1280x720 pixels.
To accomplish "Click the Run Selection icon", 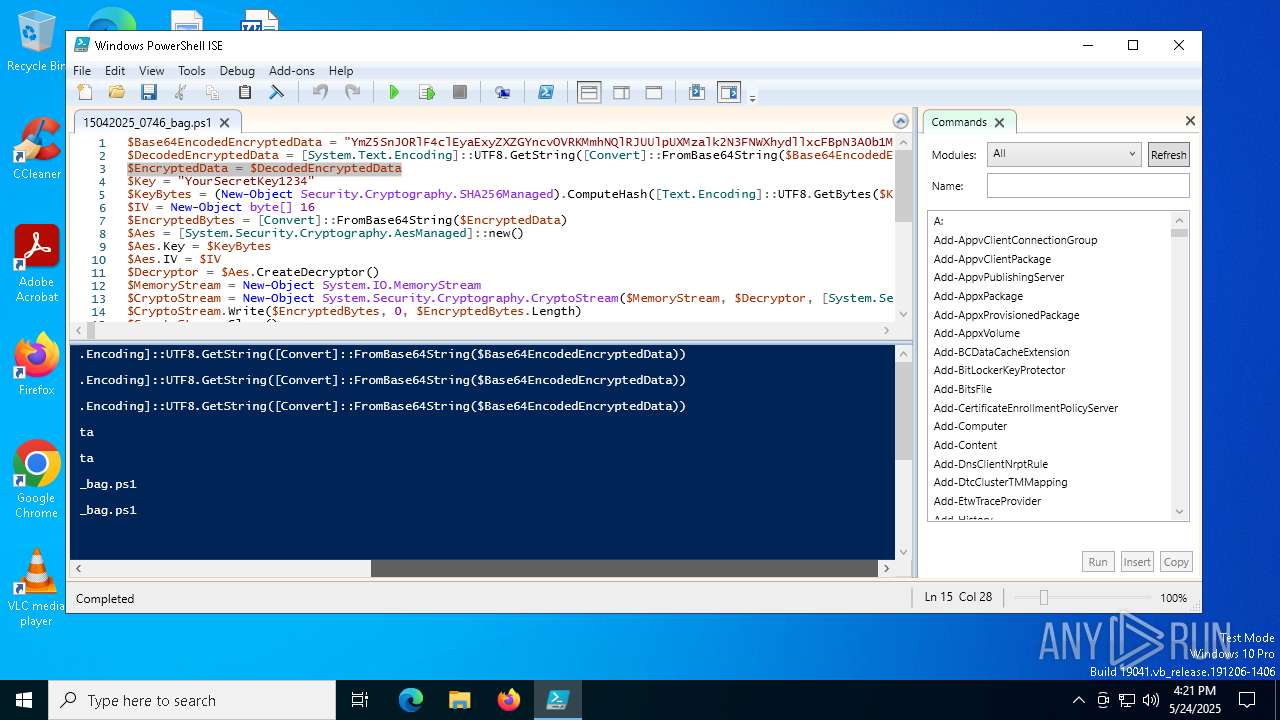I will tap(427, 93).
